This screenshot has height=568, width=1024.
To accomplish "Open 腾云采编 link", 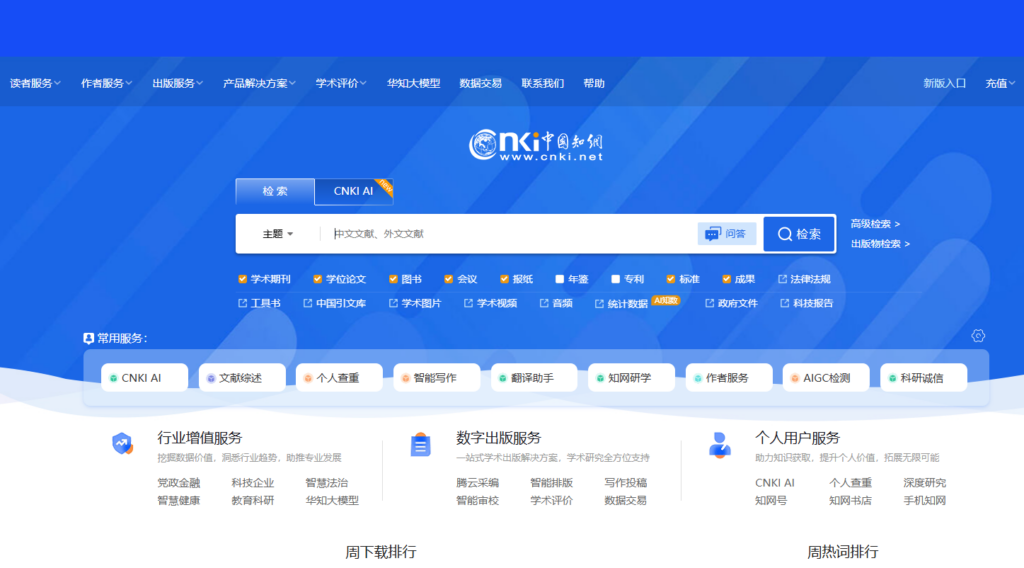I will click(x=477, y=483).
